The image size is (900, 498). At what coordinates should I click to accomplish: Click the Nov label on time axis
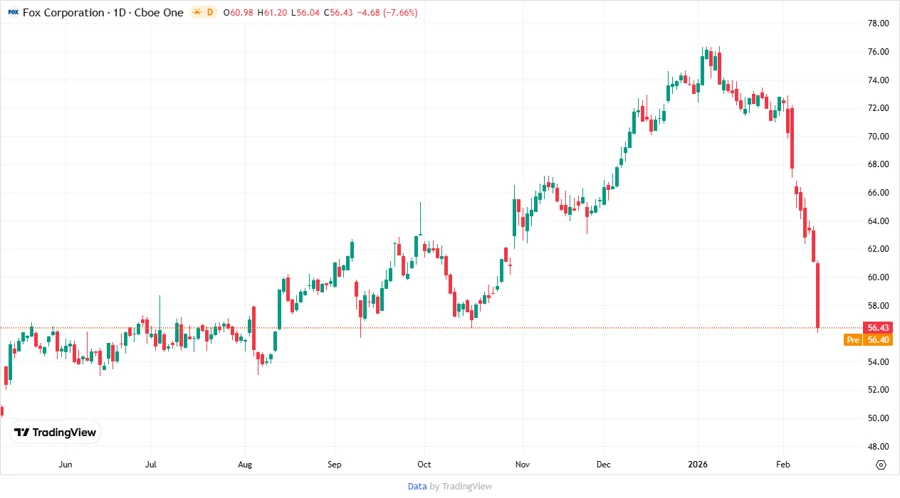pos(522,464)
